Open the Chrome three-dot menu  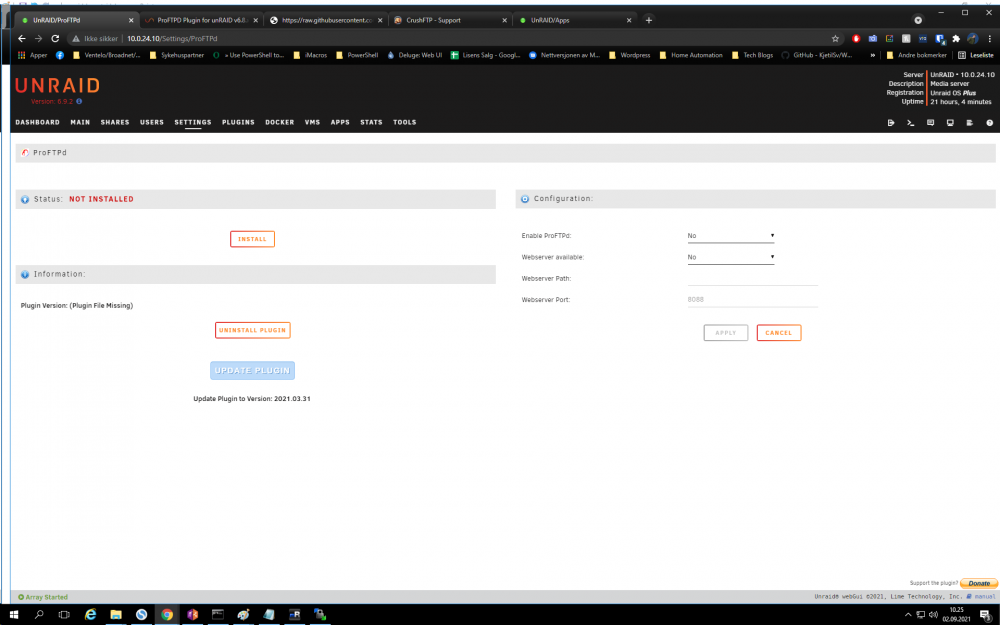pyautogui.click(x=989, y=38)
